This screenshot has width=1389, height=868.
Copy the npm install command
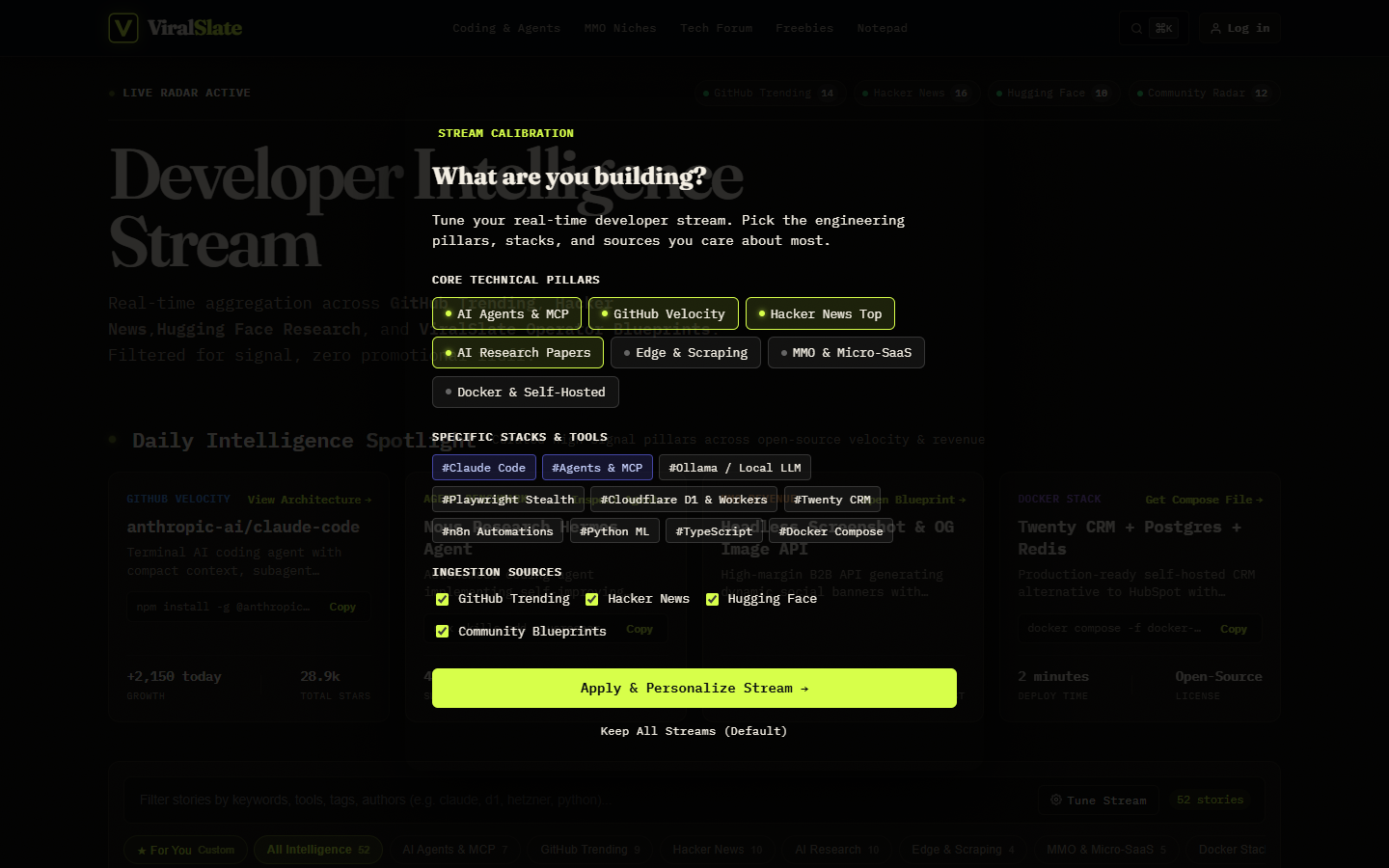(x=342, y=607)
